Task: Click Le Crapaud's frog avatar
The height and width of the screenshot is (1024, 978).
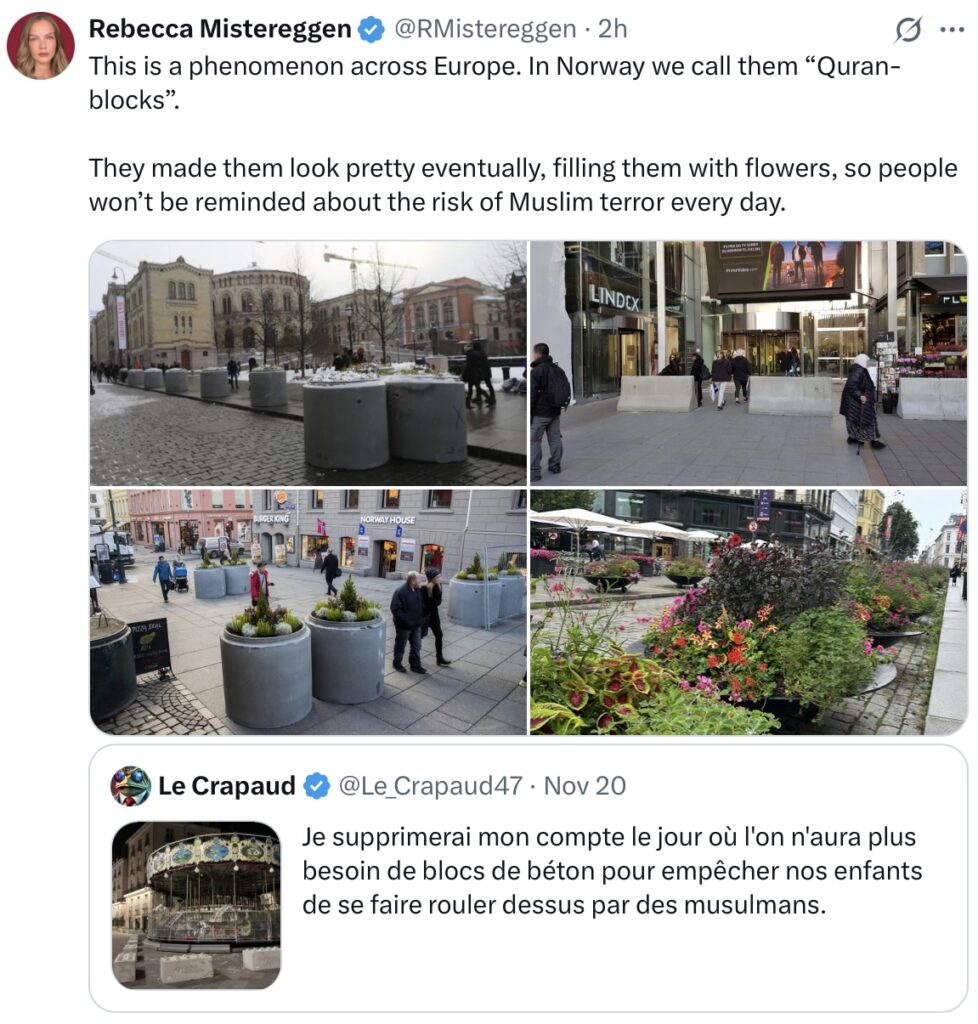Action: tap(131, 786)
